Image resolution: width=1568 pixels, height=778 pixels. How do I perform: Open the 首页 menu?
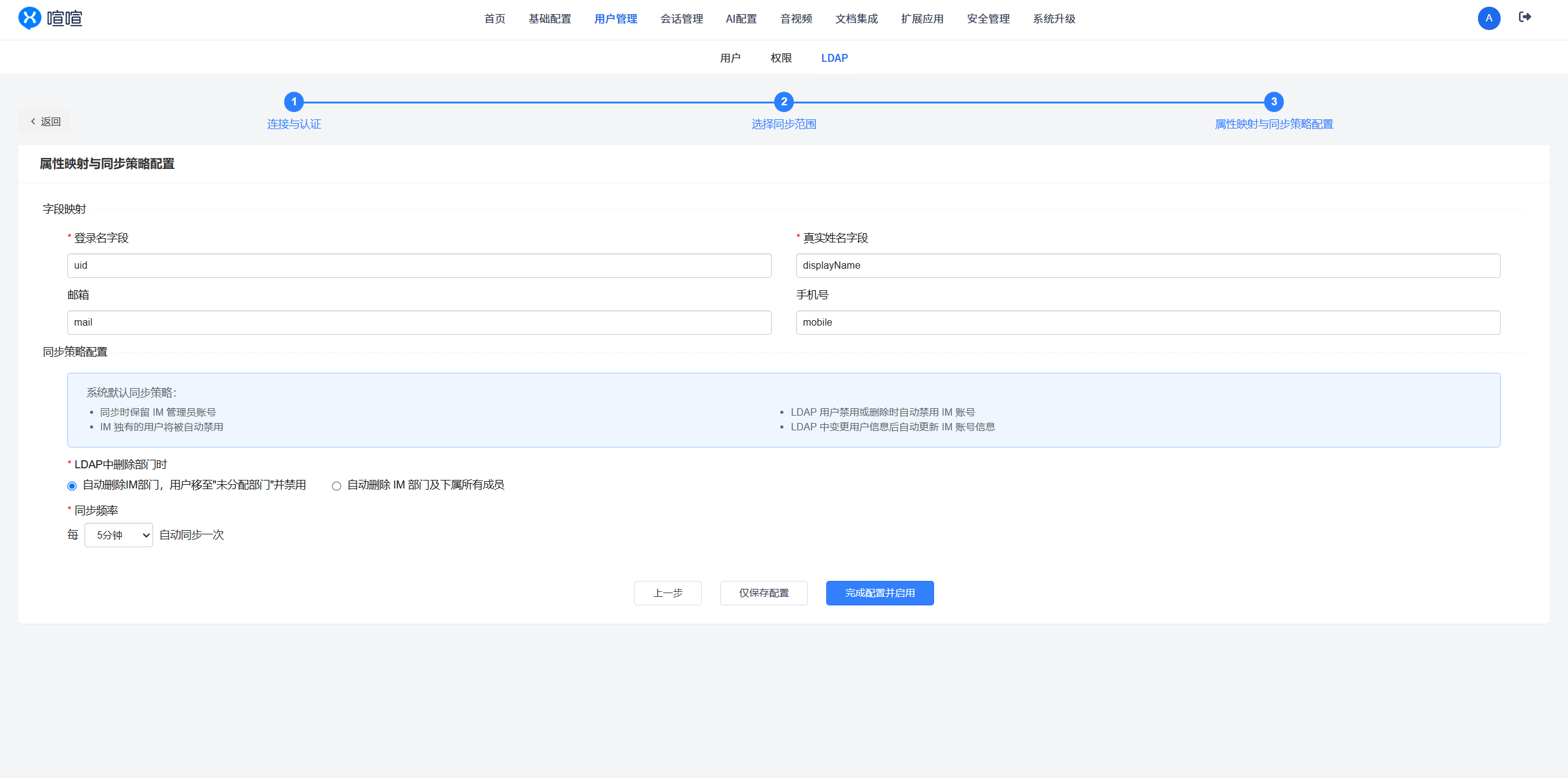coord(495,19)
